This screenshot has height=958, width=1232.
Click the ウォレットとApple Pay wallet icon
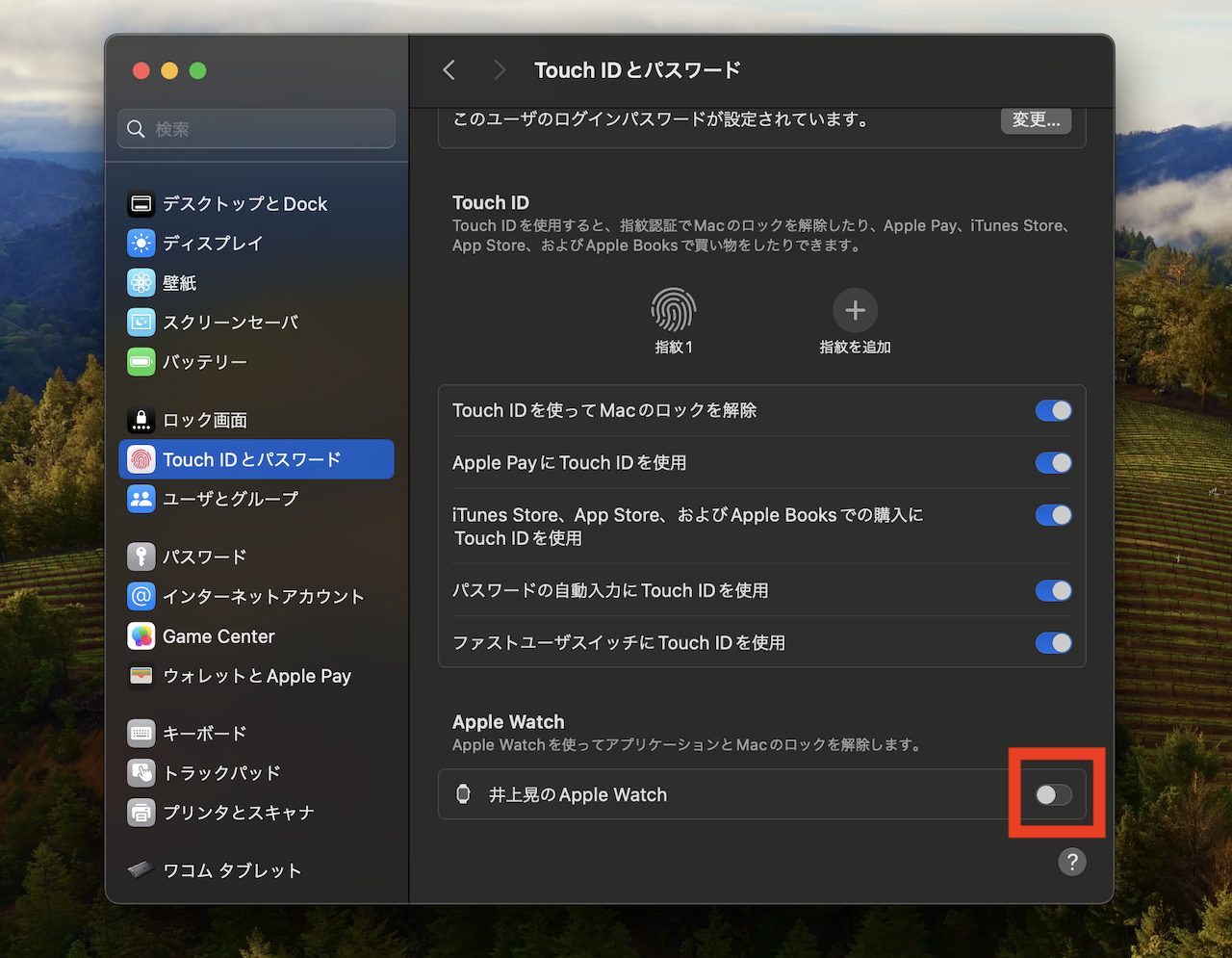pos(141,676)
